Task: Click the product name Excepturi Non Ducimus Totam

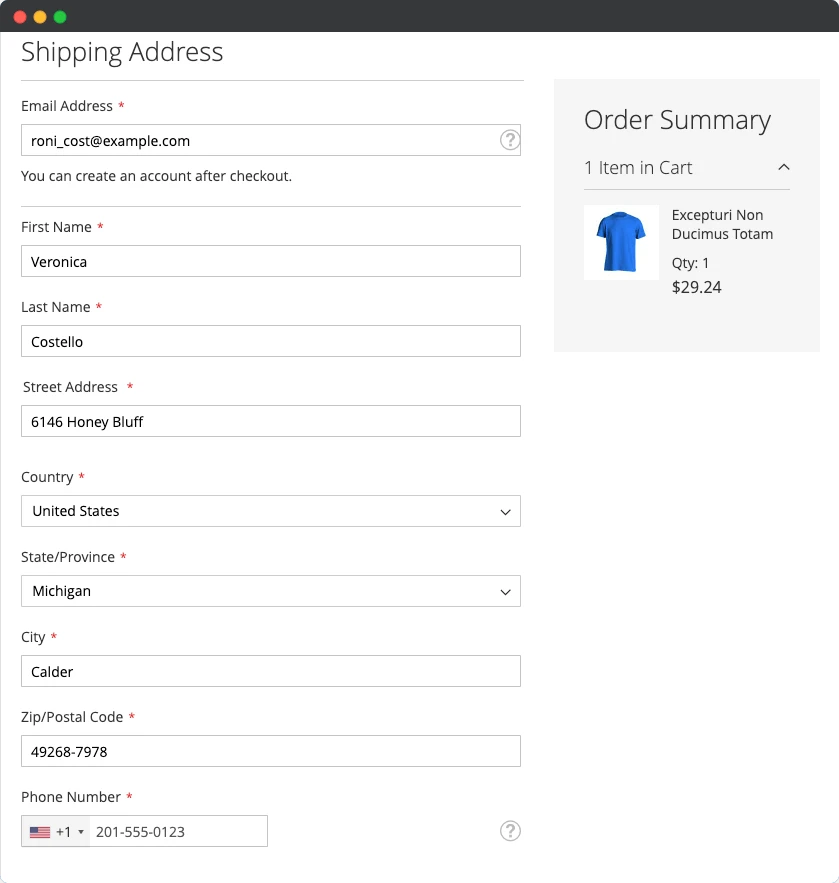Action: pos(722,224)
